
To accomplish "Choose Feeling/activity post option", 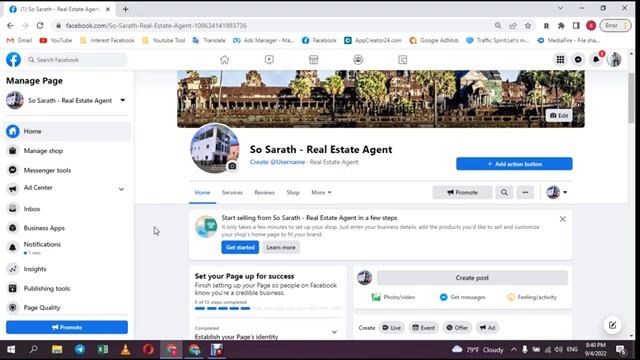I will 531,297.
